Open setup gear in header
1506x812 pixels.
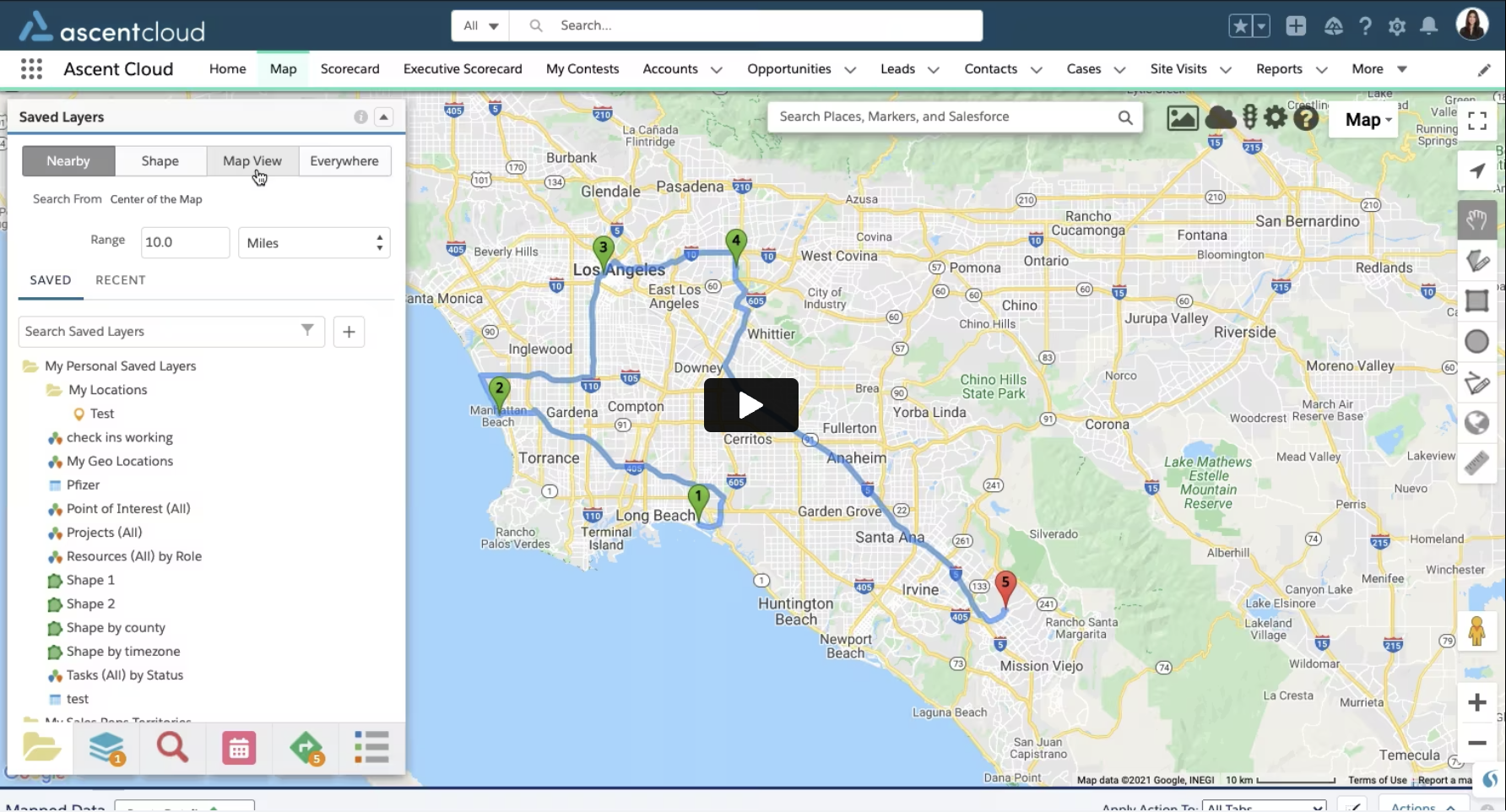click(1397, 26)
